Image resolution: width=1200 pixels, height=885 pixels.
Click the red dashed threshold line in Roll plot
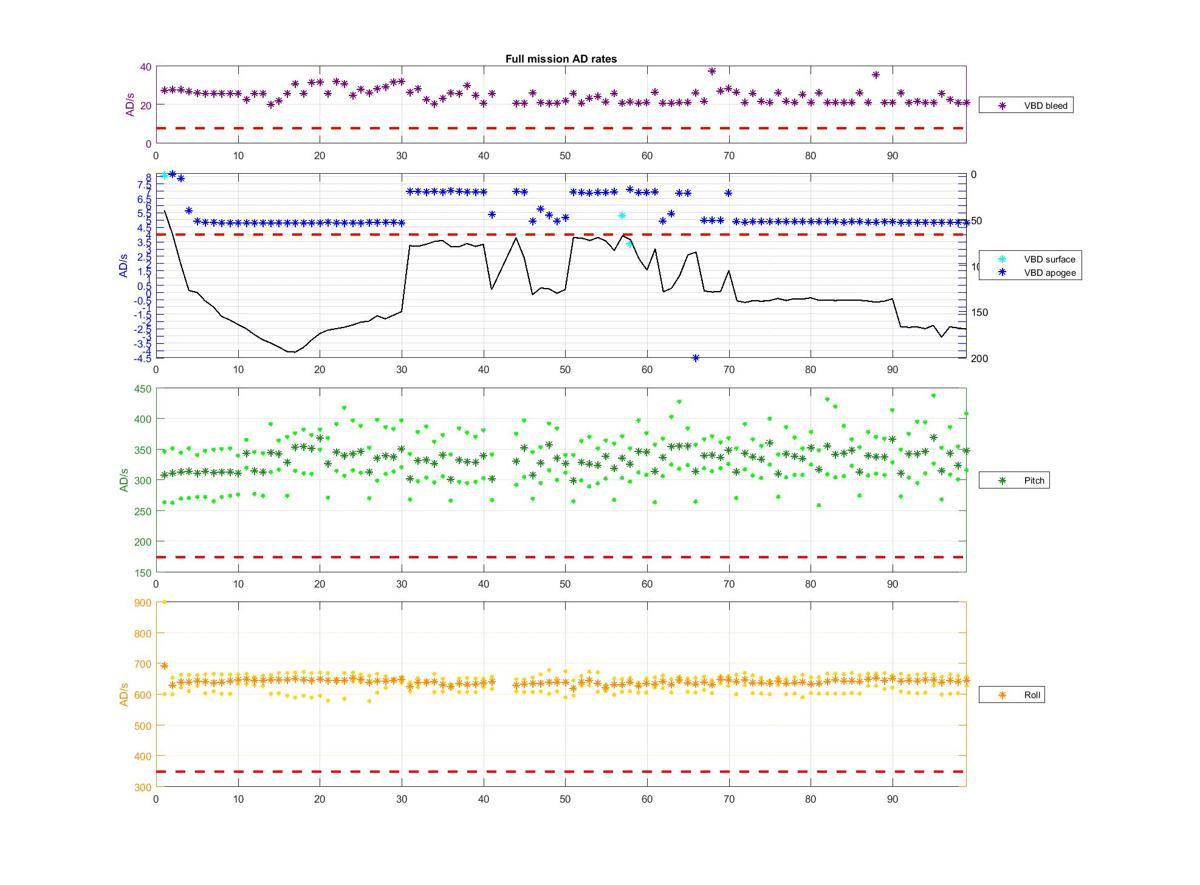[561, 771]
